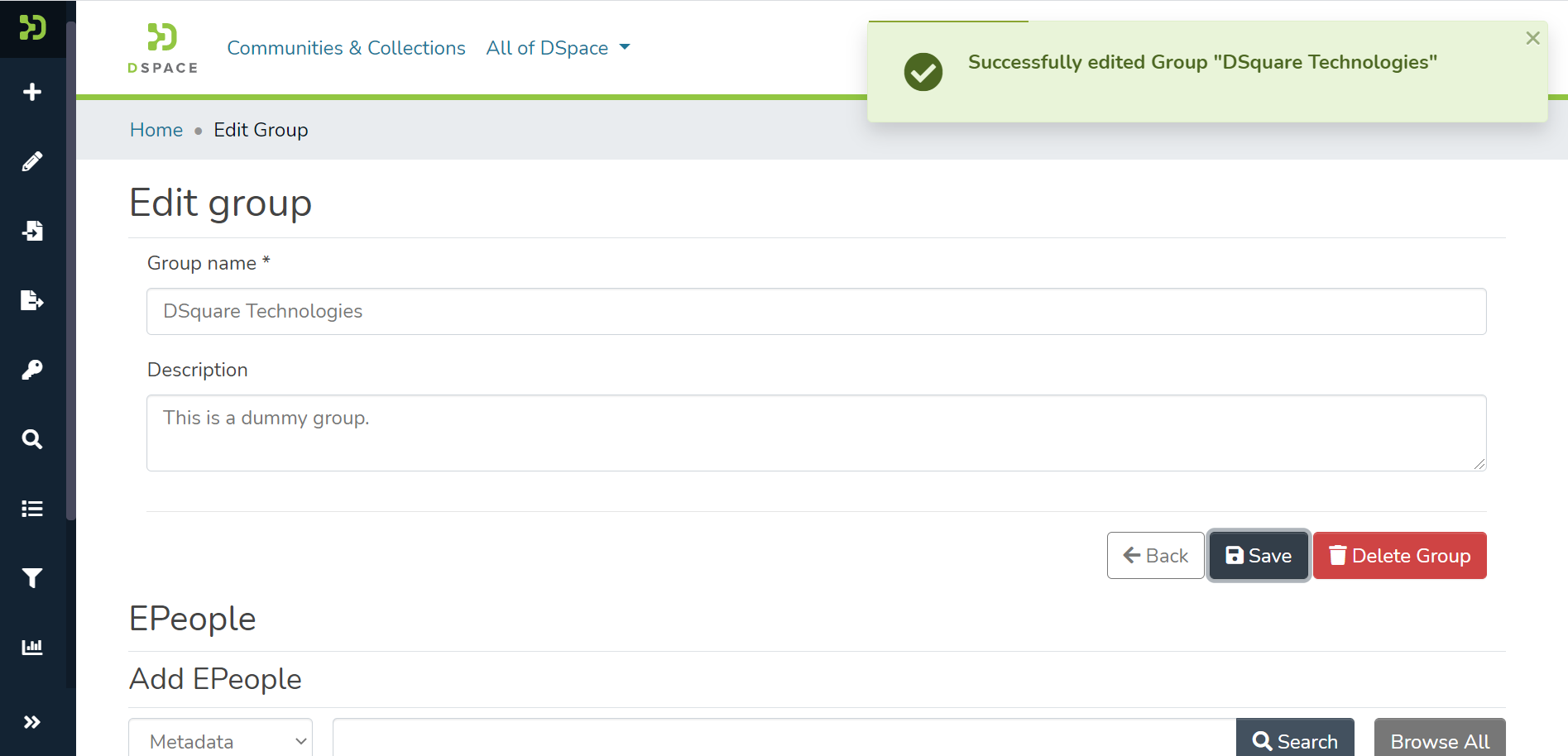Open Access Control key icon
Screen dimensions: 1568x756
click(32, 370)
